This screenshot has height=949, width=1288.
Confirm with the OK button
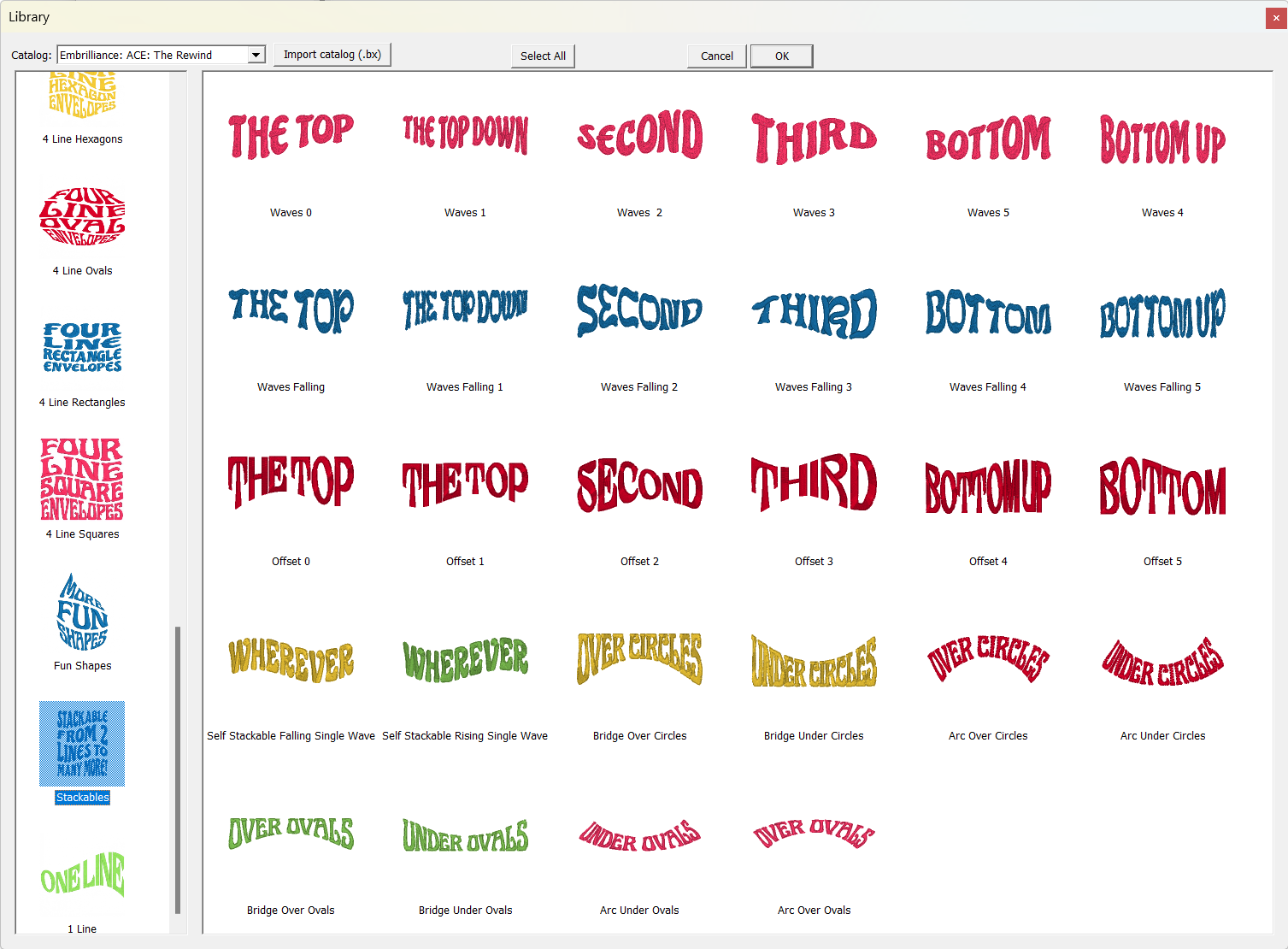coord(781,56)
